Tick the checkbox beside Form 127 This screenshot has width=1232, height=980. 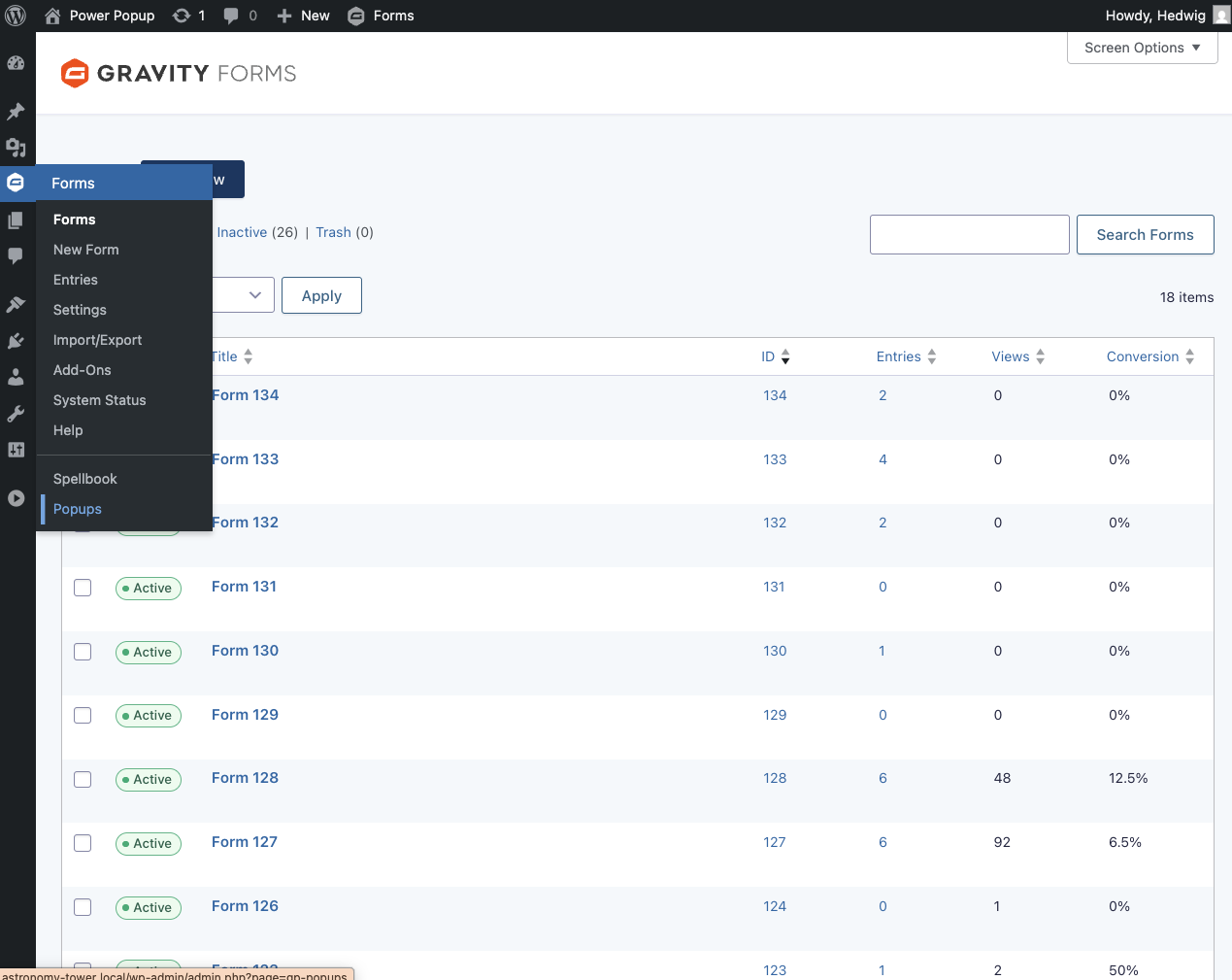click(83, 843)
